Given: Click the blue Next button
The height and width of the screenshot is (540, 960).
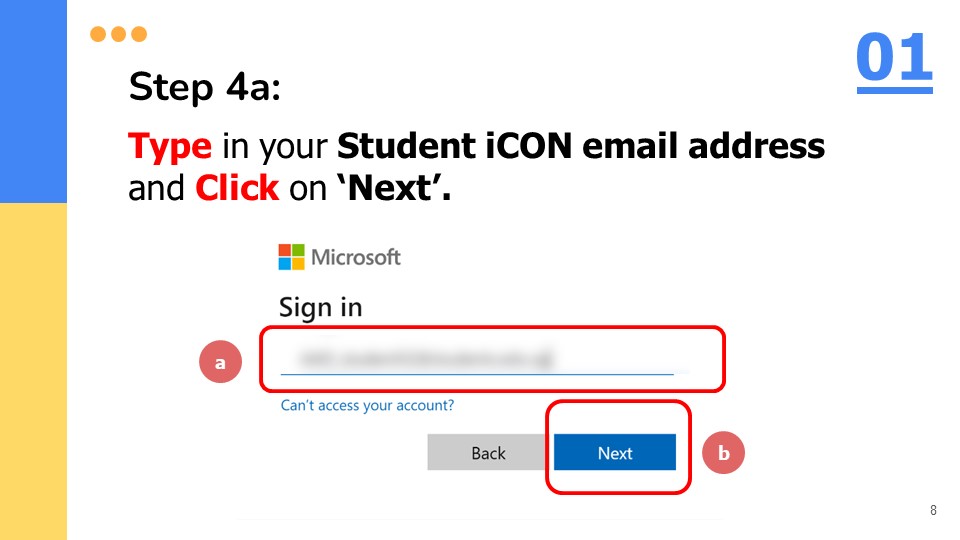Looking at the screenshot, I should (x=615, y=452).
